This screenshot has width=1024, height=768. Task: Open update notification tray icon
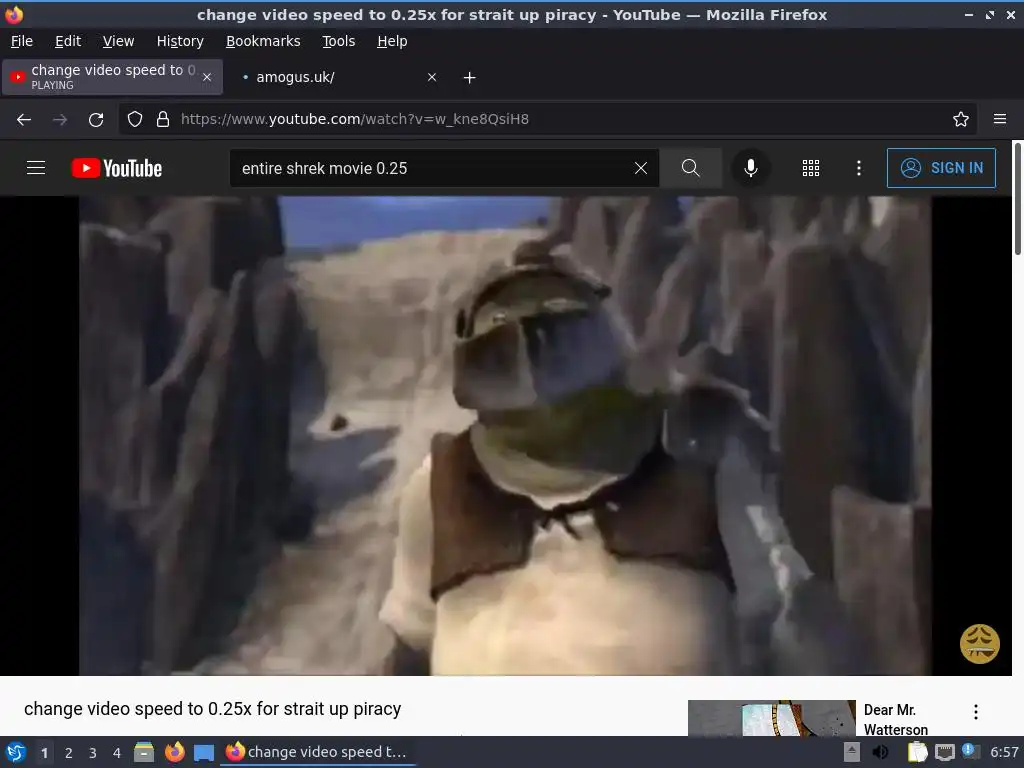click(x=970, y=751)
